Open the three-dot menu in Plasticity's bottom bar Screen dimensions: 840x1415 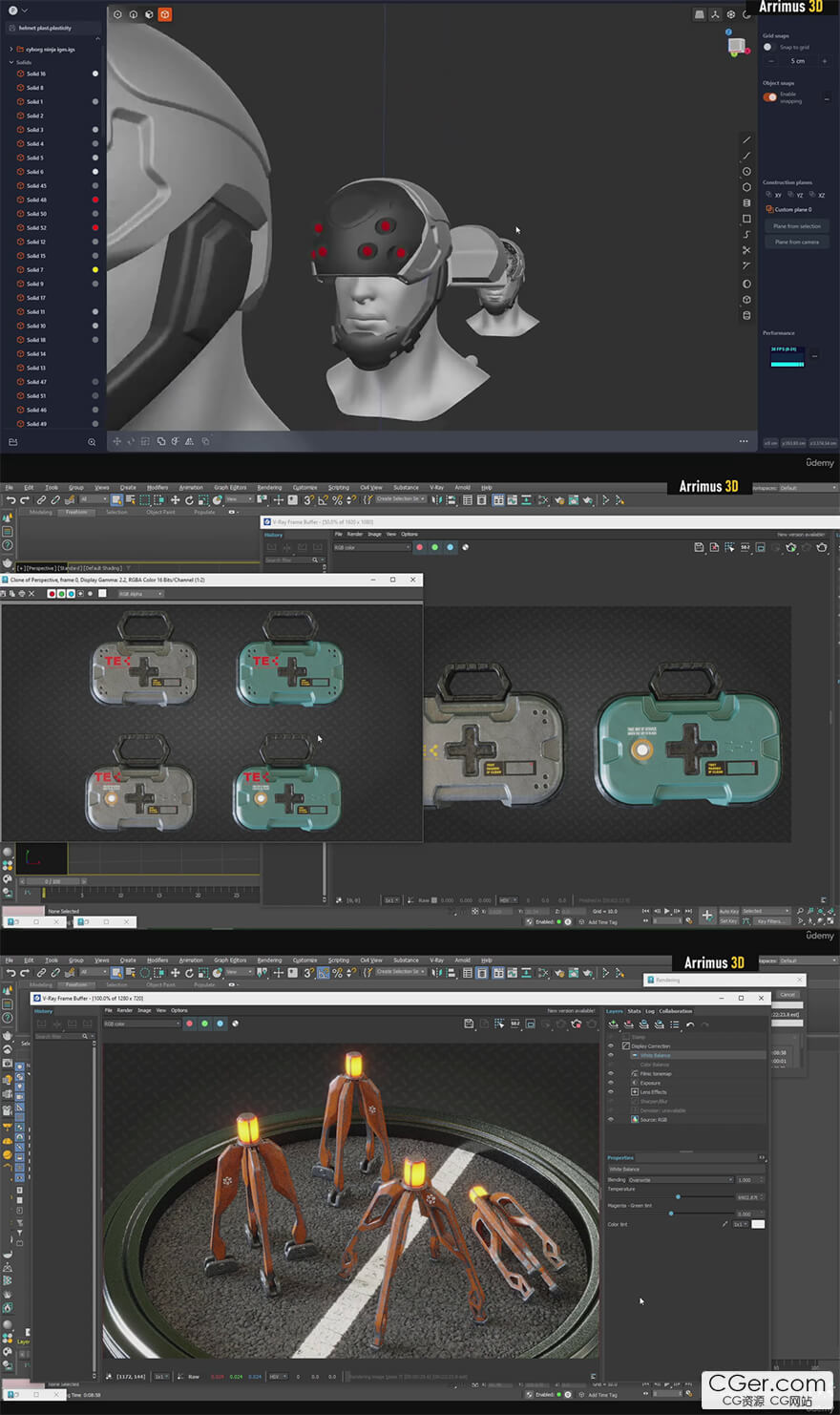coord(744,441)
